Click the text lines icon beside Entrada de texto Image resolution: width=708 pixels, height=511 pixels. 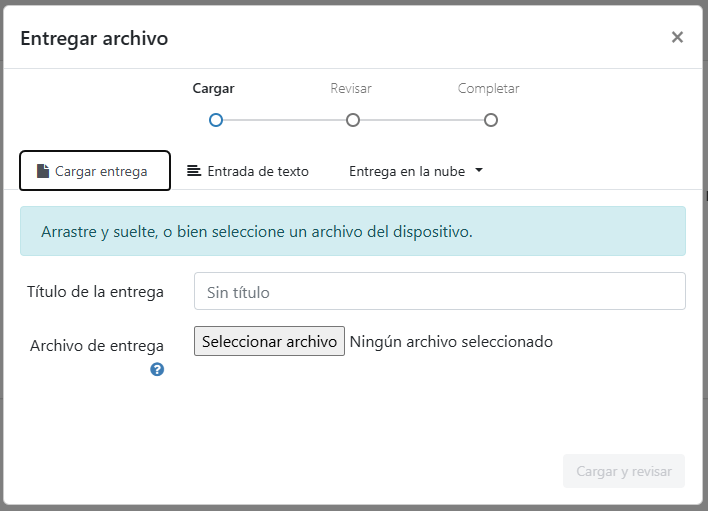pos(194,171)
